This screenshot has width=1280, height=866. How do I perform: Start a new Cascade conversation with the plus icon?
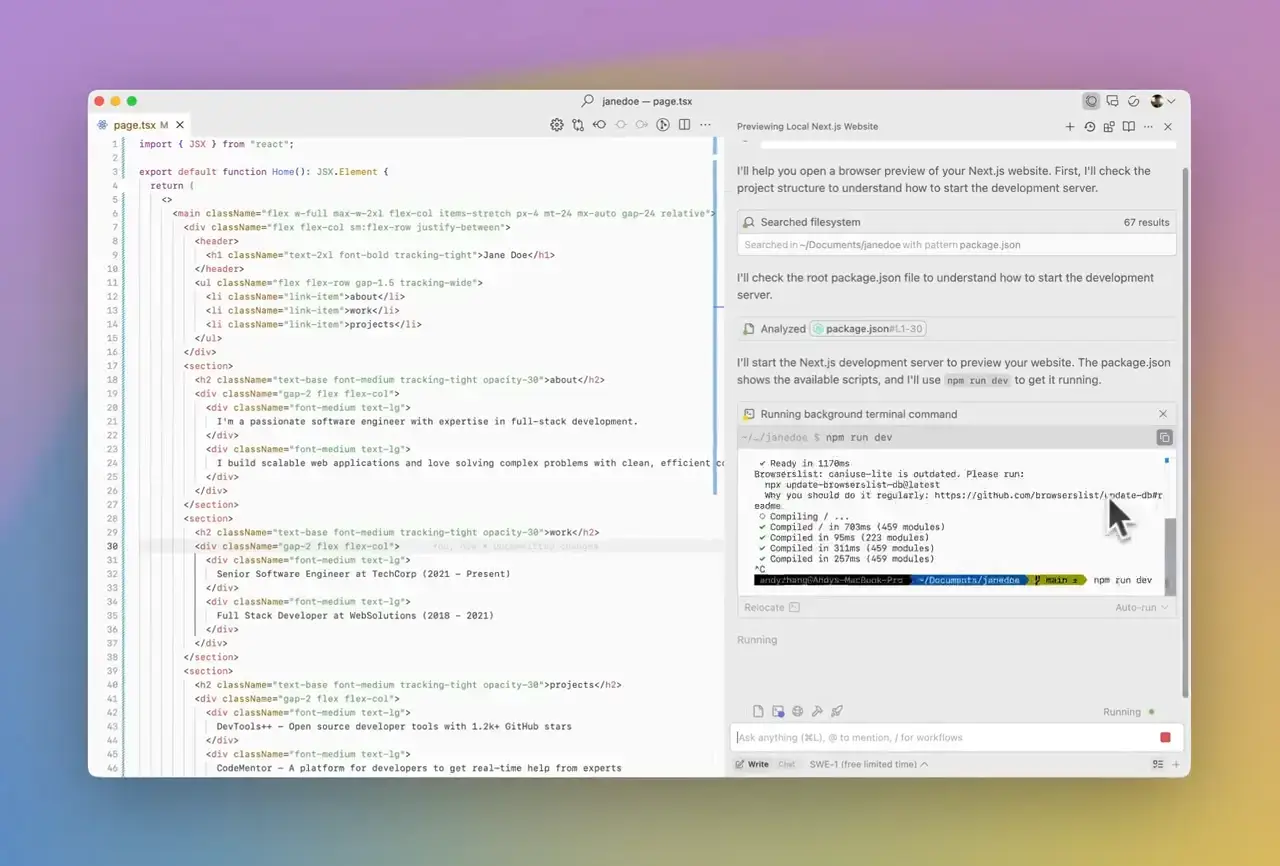(1070, 126)
